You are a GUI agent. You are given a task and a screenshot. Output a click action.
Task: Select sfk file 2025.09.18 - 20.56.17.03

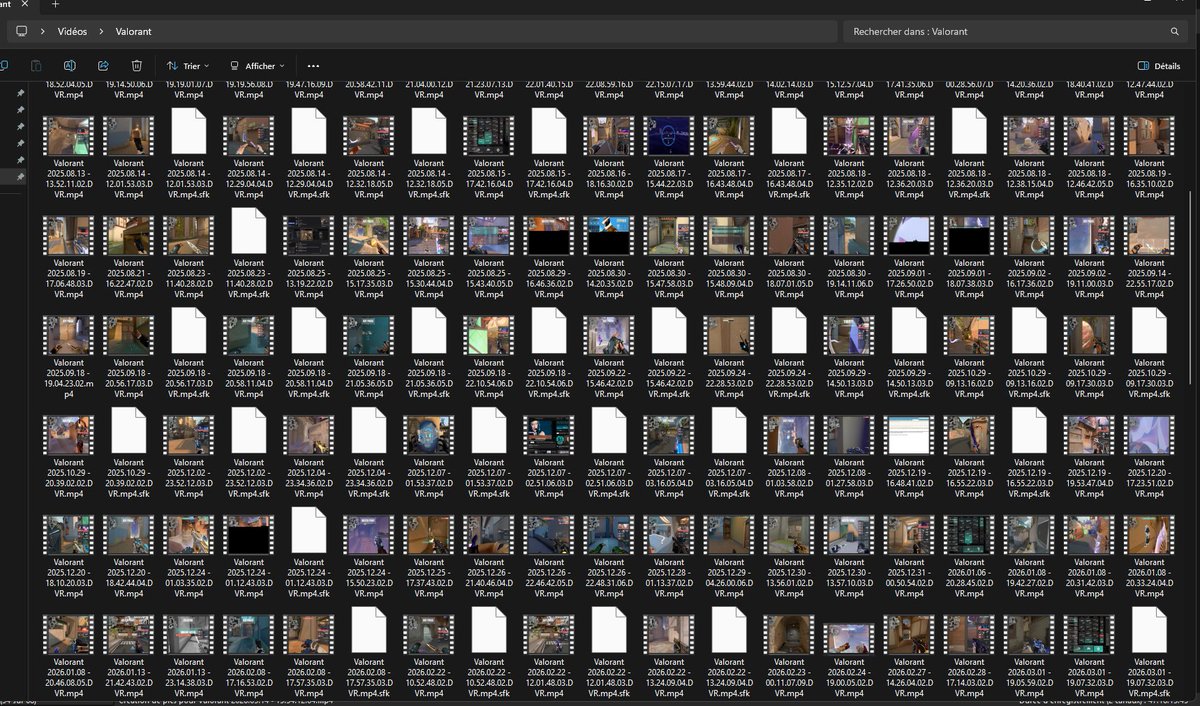click(188, 330)
